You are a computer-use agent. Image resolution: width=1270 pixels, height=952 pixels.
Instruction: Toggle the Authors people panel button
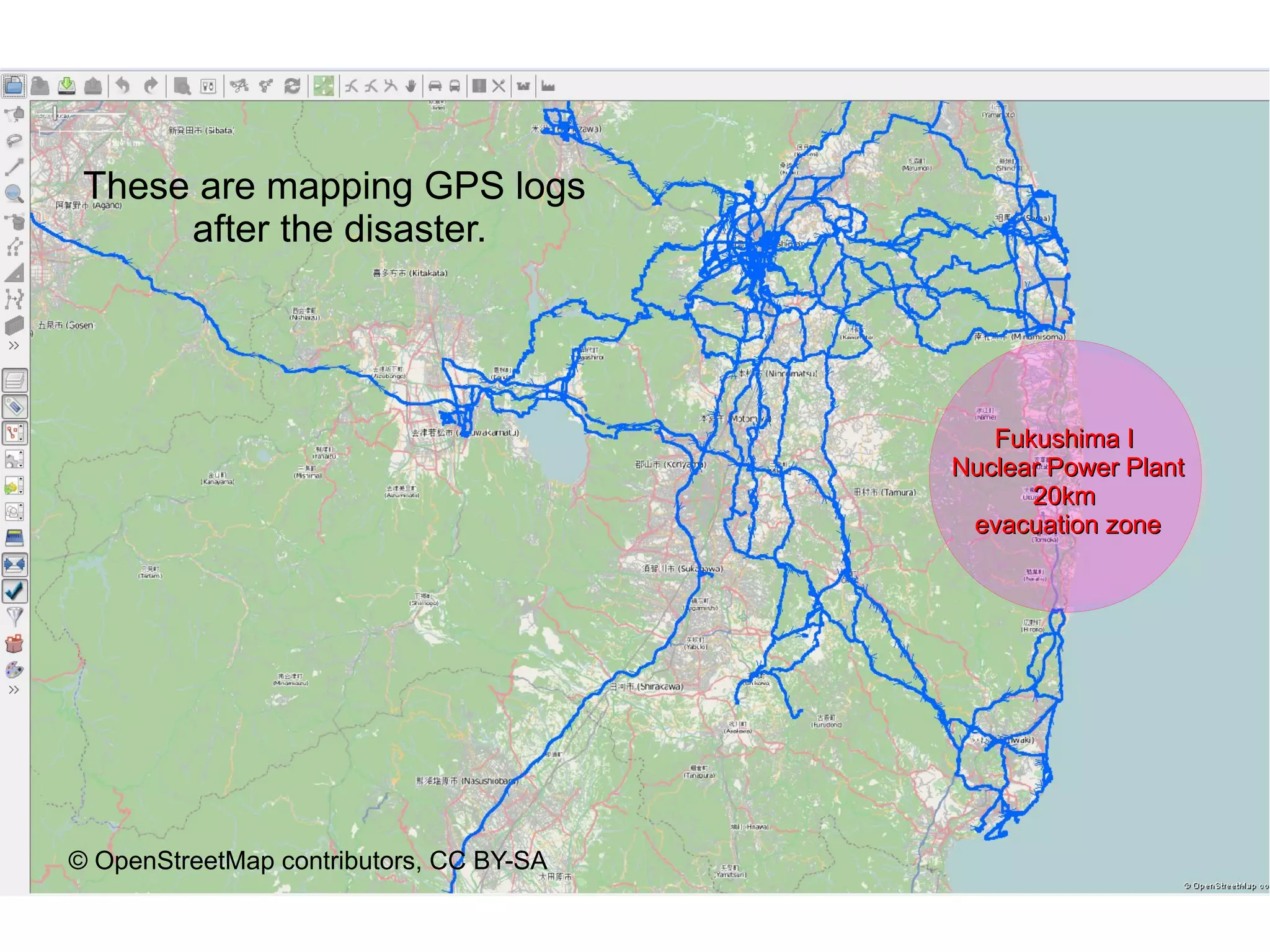point(15,512)
